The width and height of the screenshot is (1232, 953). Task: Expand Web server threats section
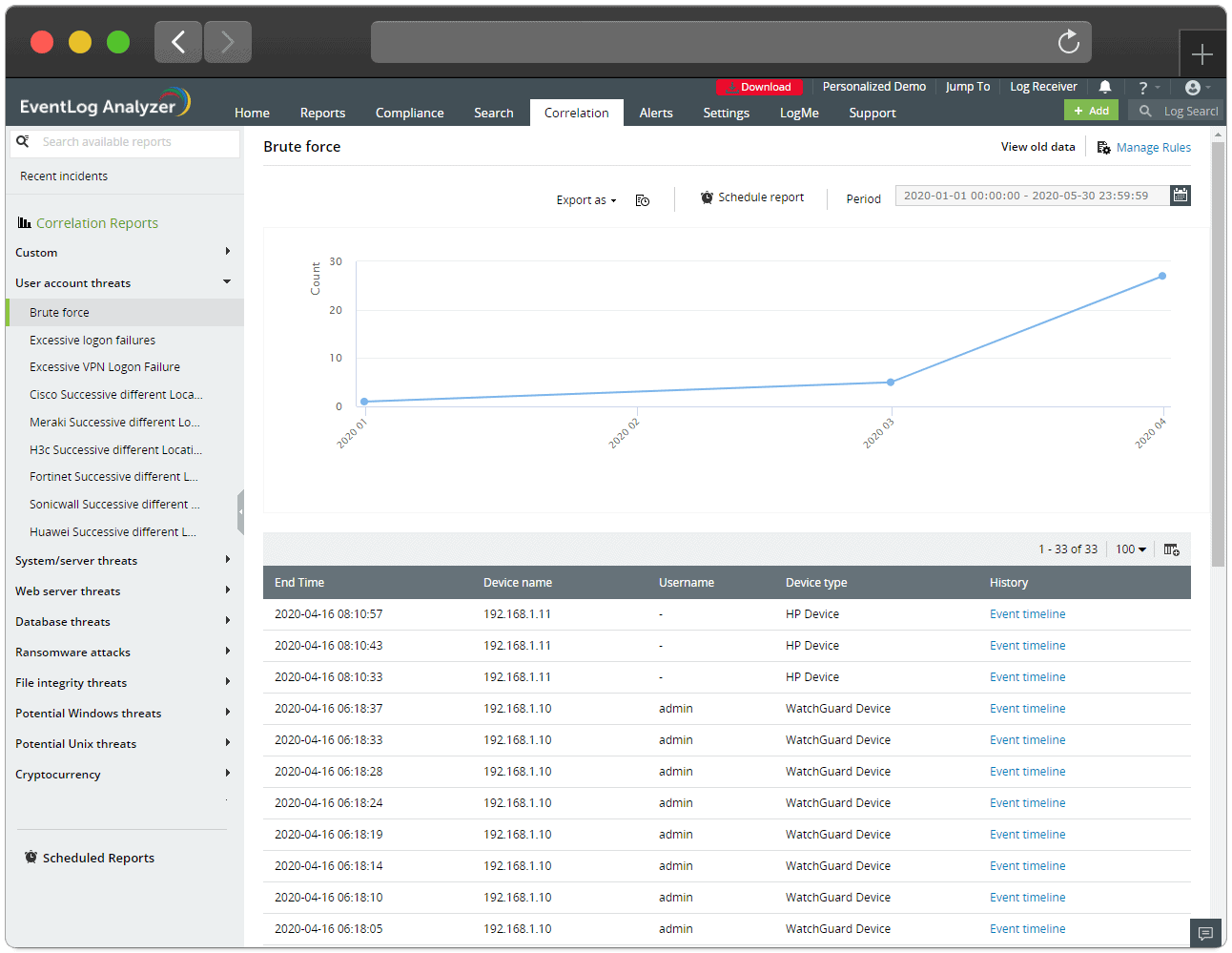[228, 590]
